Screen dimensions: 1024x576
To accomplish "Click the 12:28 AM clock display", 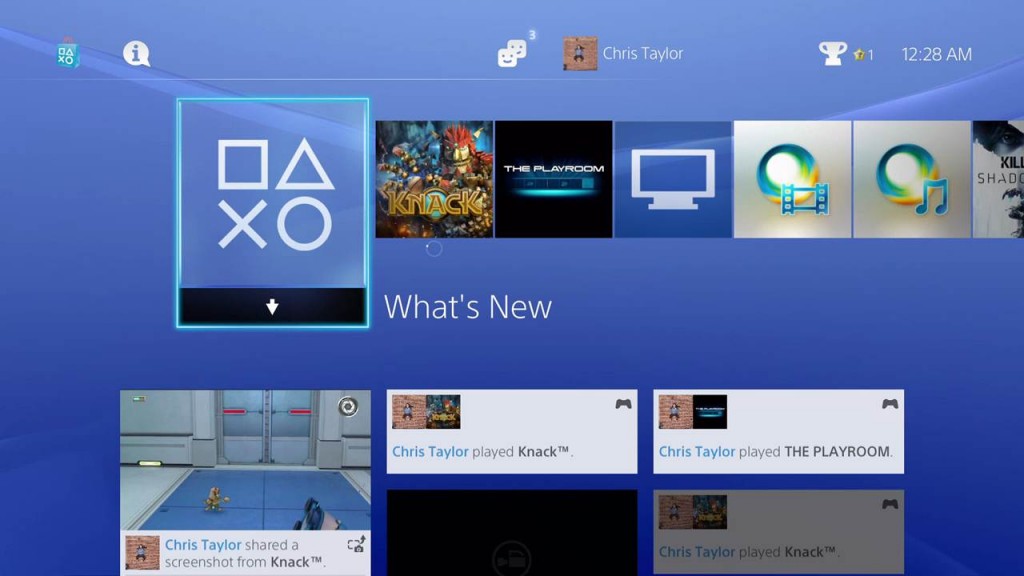I will pyautogui.click(x=936, y=54).
